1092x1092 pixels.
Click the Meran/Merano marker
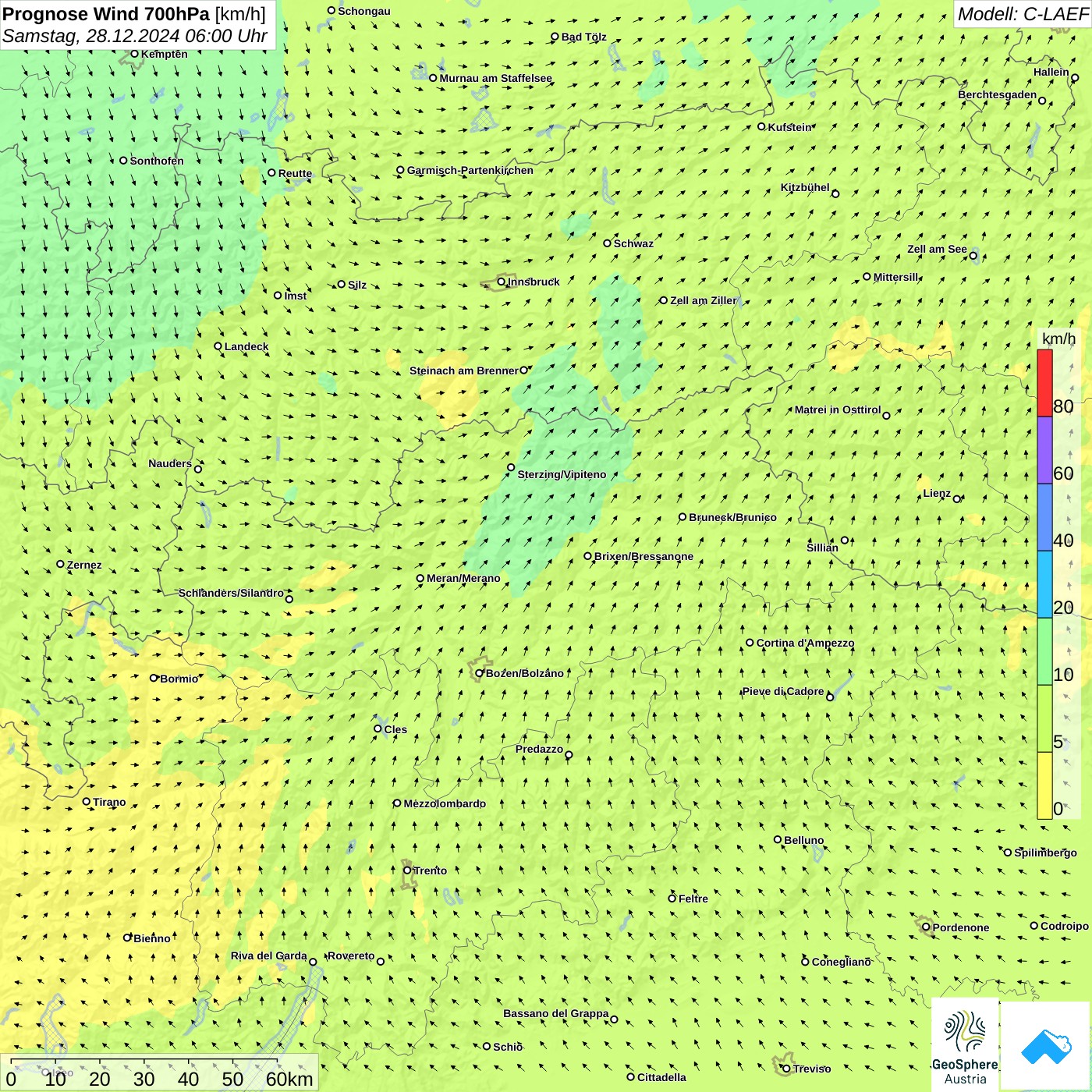click(420, 578)
